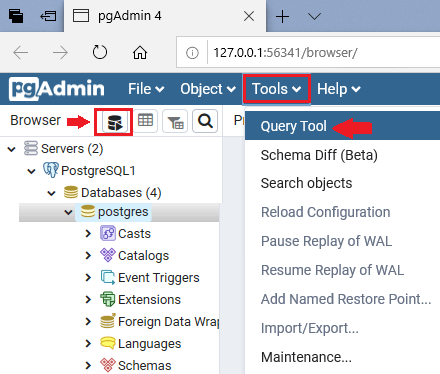
Task: Click the postgres database icon
Action: pos(88,211)
